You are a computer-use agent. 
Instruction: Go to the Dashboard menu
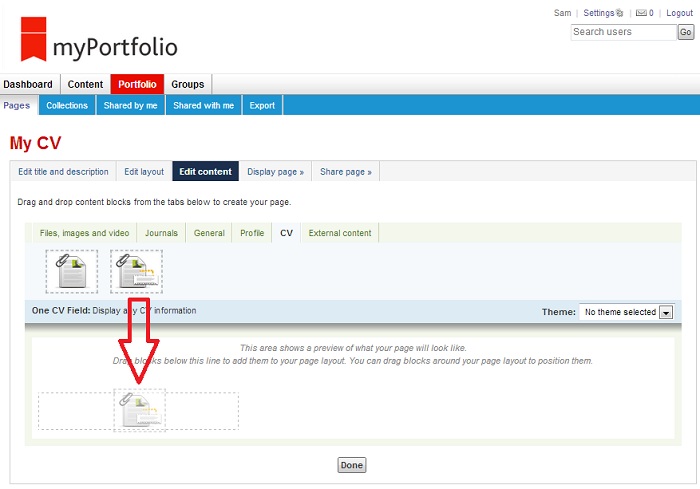[28, 84]
